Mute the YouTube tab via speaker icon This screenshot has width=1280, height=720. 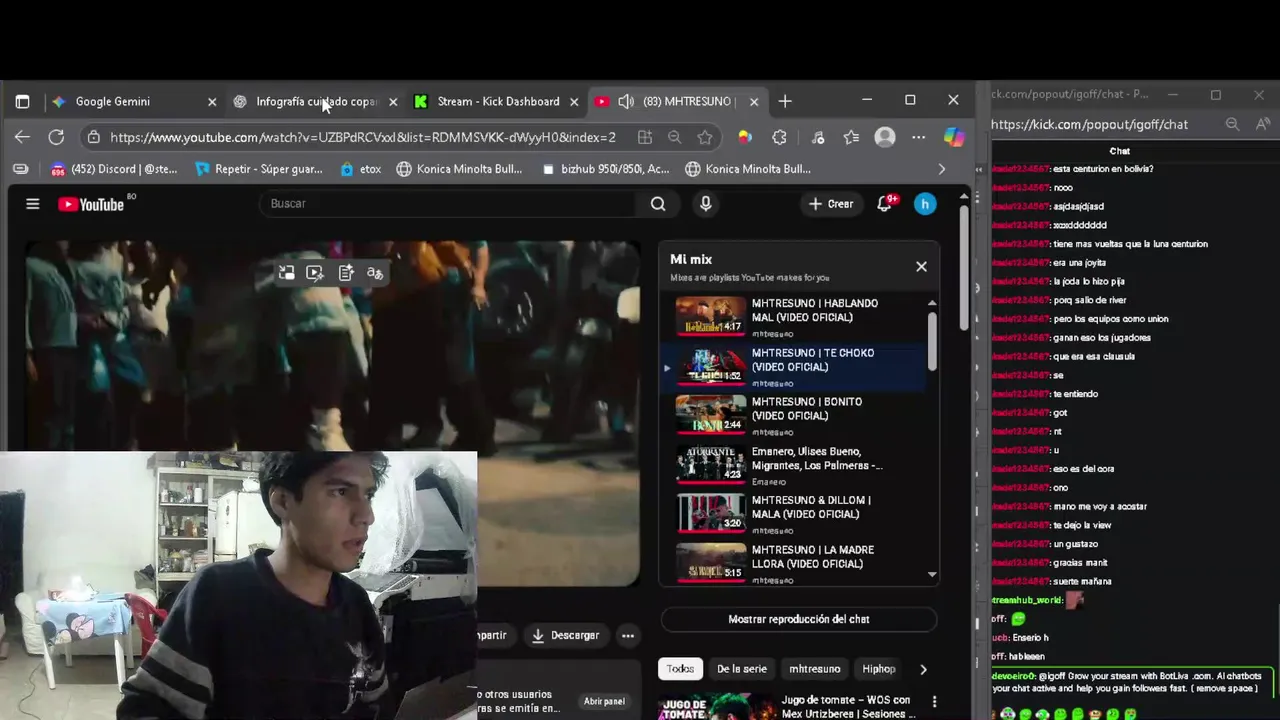(x=626, y=101)
